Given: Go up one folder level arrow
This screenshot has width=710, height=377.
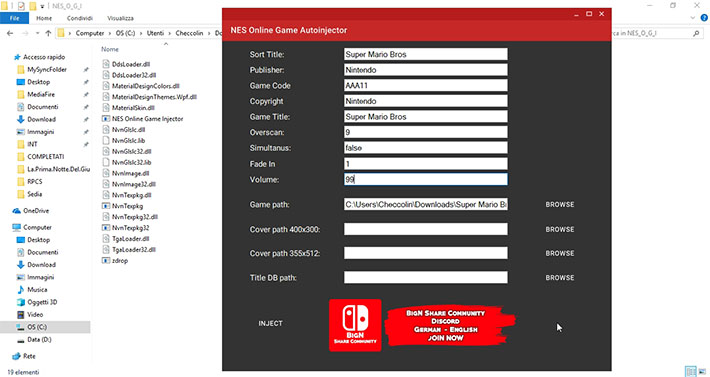Looking at the screenshot, I should click(x=48, y=33).
